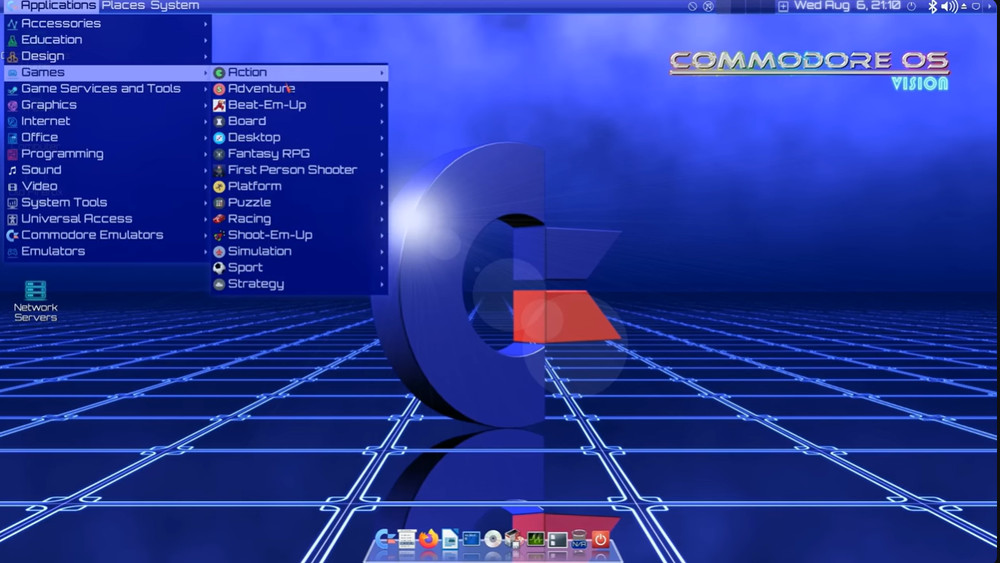Open the software packages box icon in dock
Screen dimensions: 1000x563
[x=514, y=539]
